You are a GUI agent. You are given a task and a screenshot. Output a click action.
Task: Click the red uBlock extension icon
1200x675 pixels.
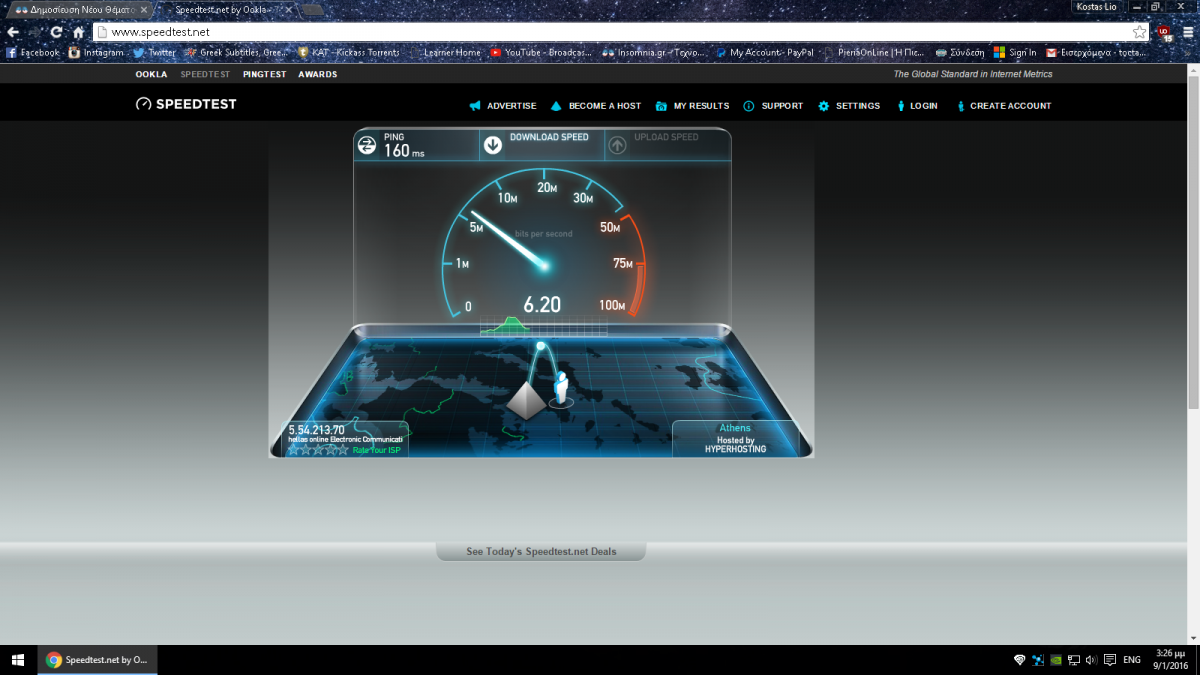click(x=1165, y=32)
